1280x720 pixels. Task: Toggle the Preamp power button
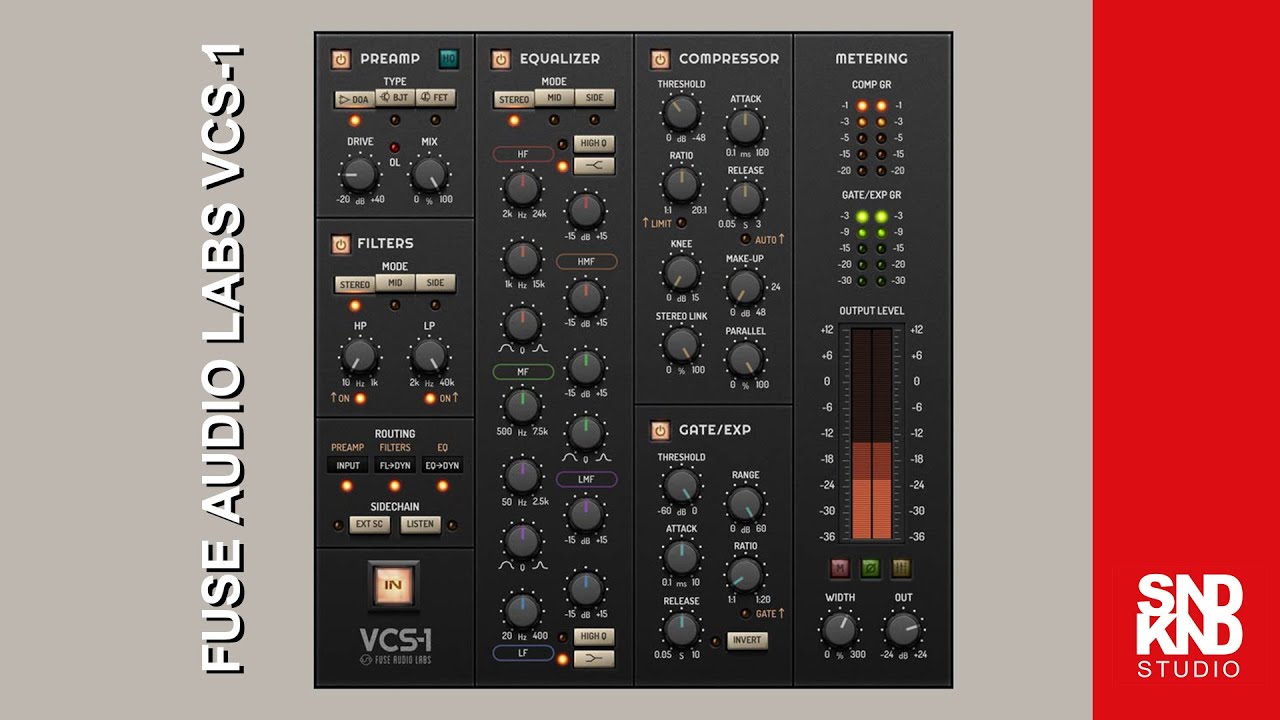pos(340,59)
